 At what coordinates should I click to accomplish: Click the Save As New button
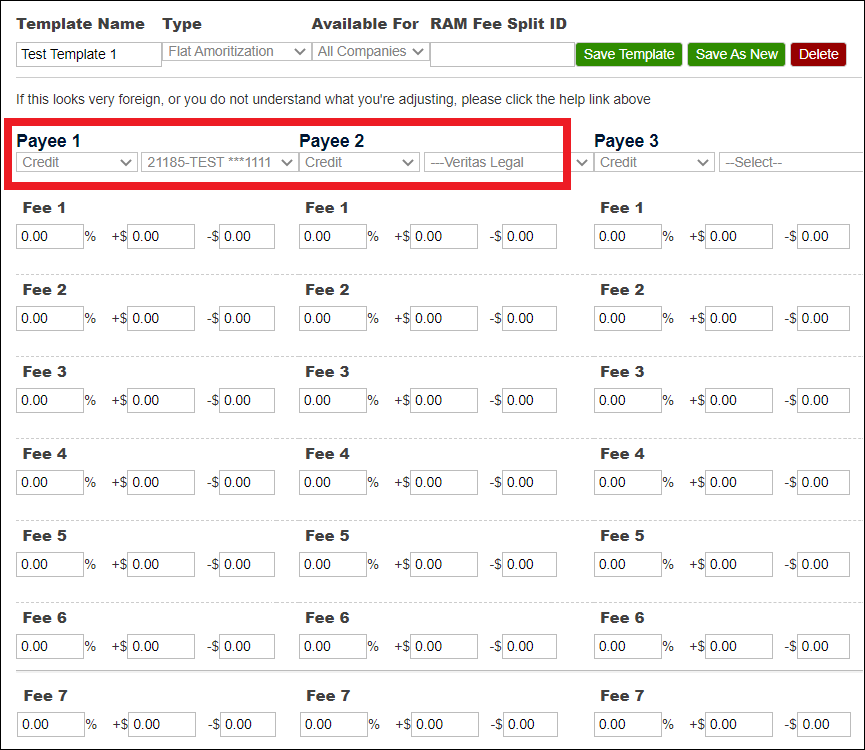tap(736, 54)
